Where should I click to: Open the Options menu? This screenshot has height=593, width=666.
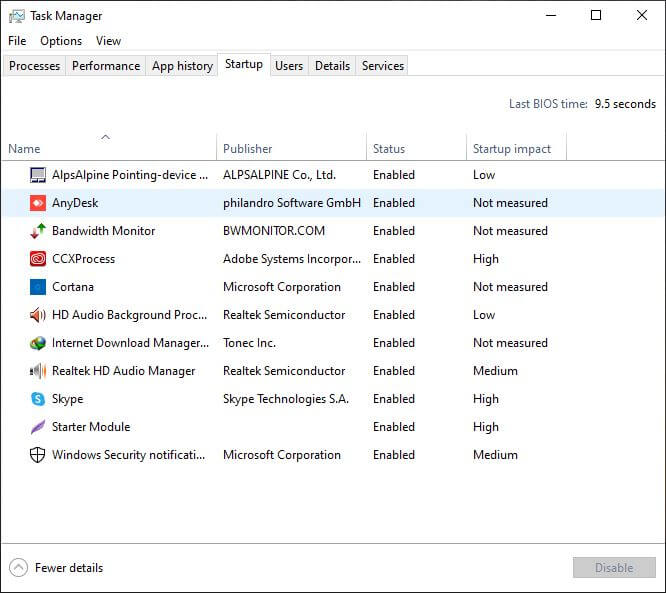tap(61, 41)
